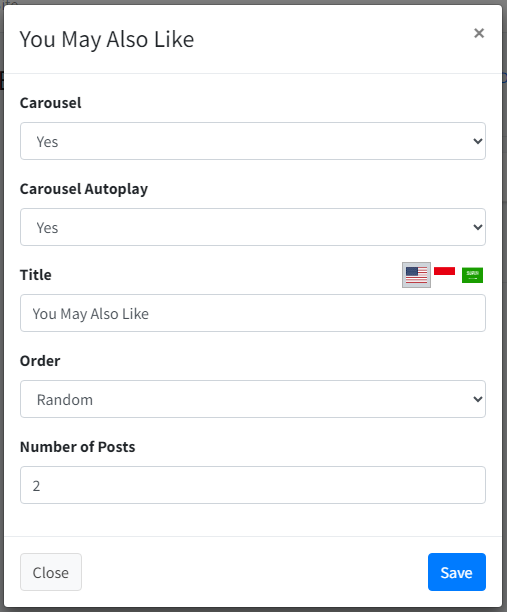Image resolution: width=507 pixels, height=612 pixels.
Task: Click the dialog heading You May Also Like
Action: pos(107,40)
